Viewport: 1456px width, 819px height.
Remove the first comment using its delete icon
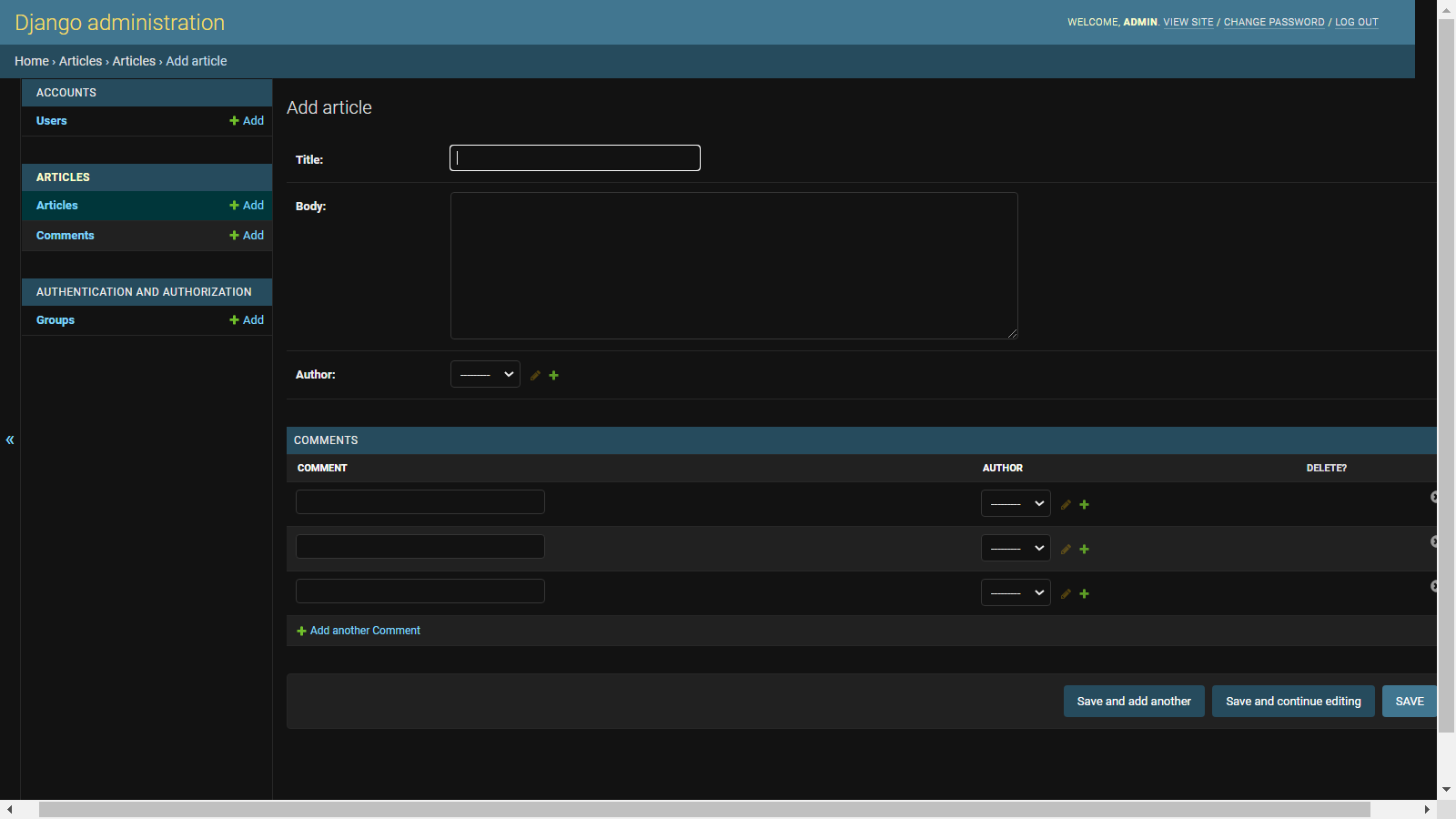(x=1435, y=497)
